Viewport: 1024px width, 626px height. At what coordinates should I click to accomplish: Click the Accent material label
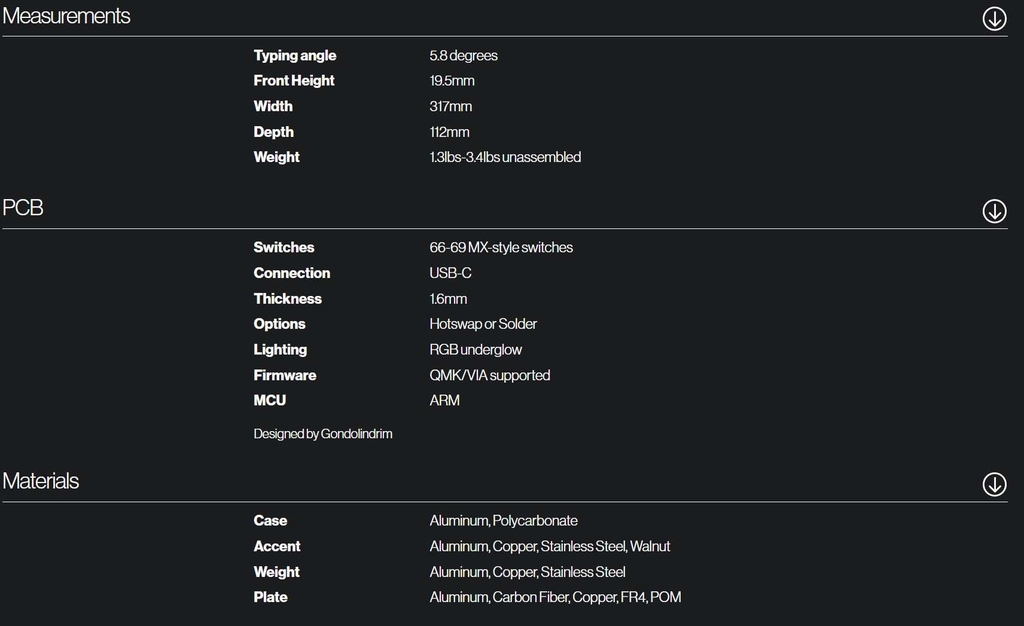point(277,547)
